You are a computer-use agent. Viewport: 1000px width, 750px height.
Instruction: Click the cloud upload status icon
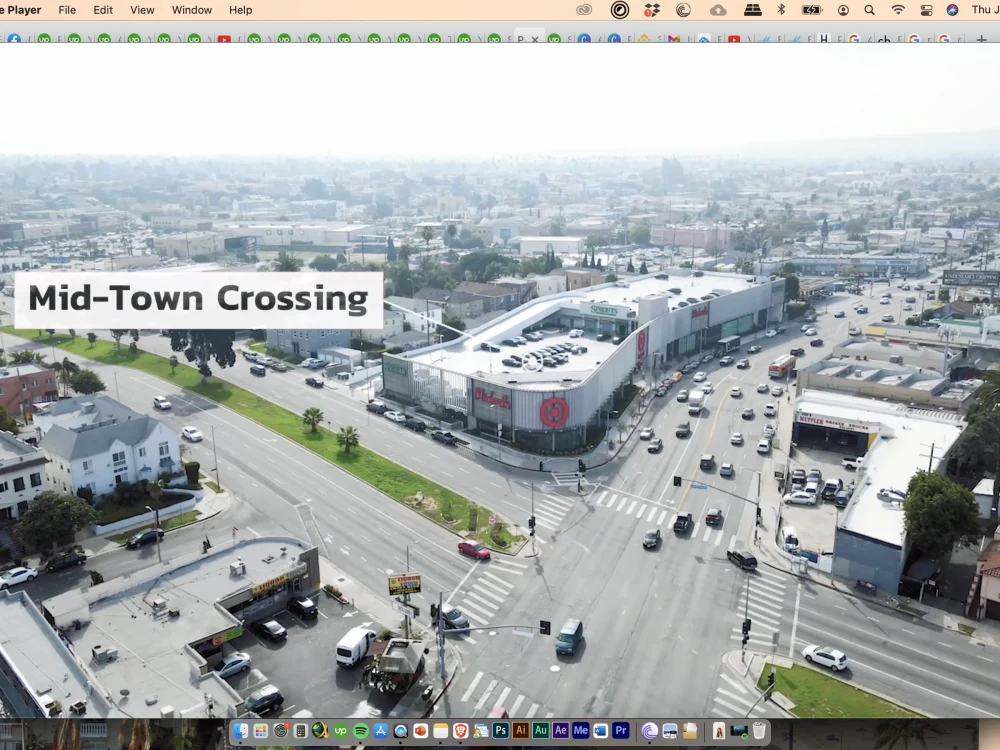tap(718, 10)
